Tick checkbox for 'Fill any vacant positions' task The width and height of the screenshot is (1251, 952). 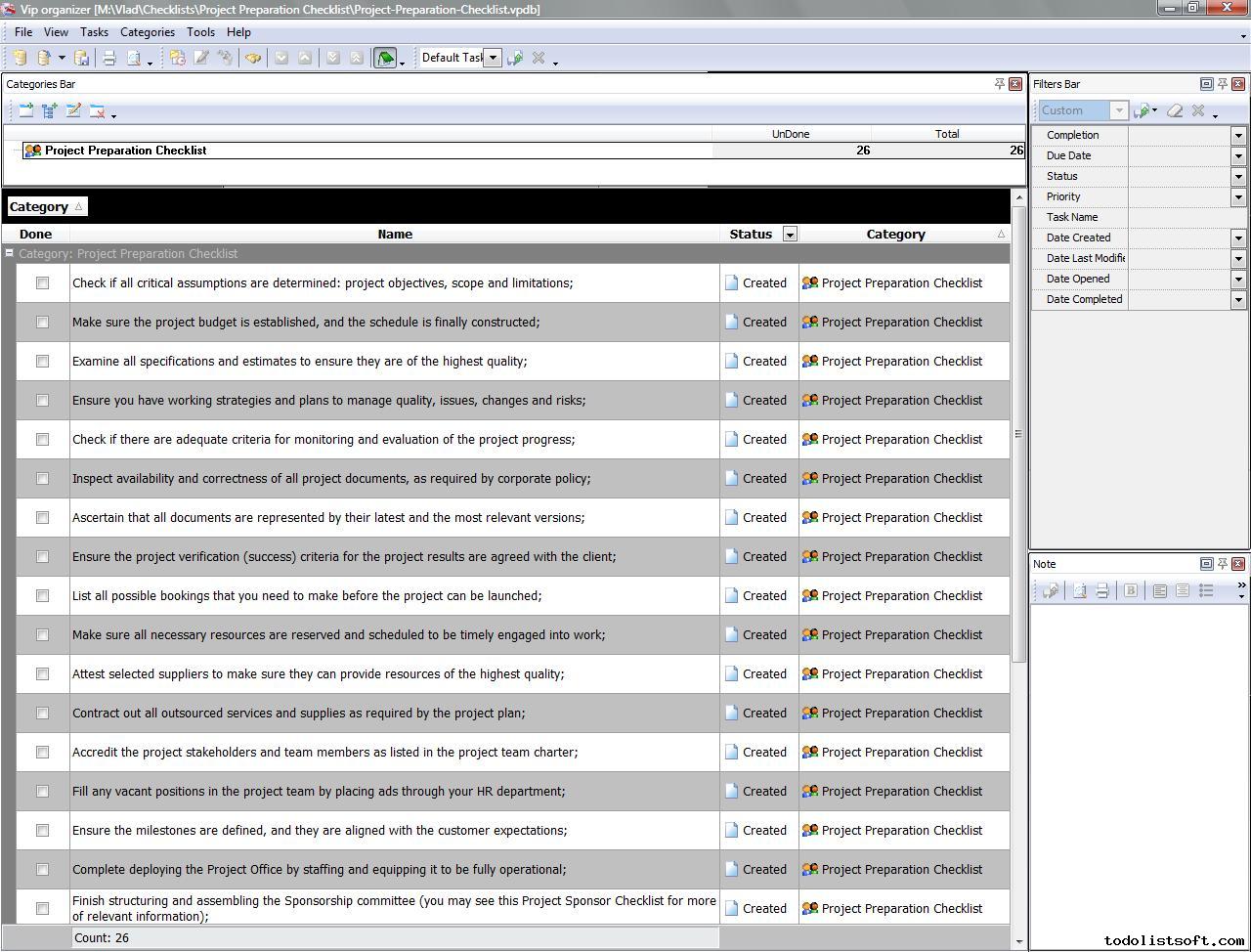[x=42, y=792]
